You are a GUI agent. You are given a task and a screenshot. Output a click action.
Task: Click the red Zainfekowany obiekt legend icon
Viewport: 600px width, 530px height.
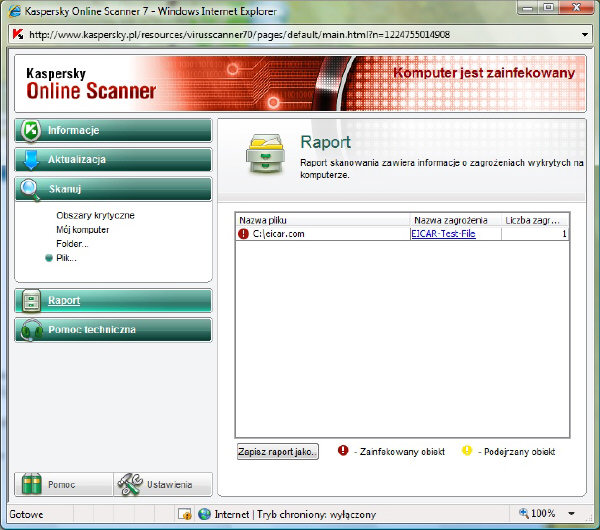(x=343, y=450)
